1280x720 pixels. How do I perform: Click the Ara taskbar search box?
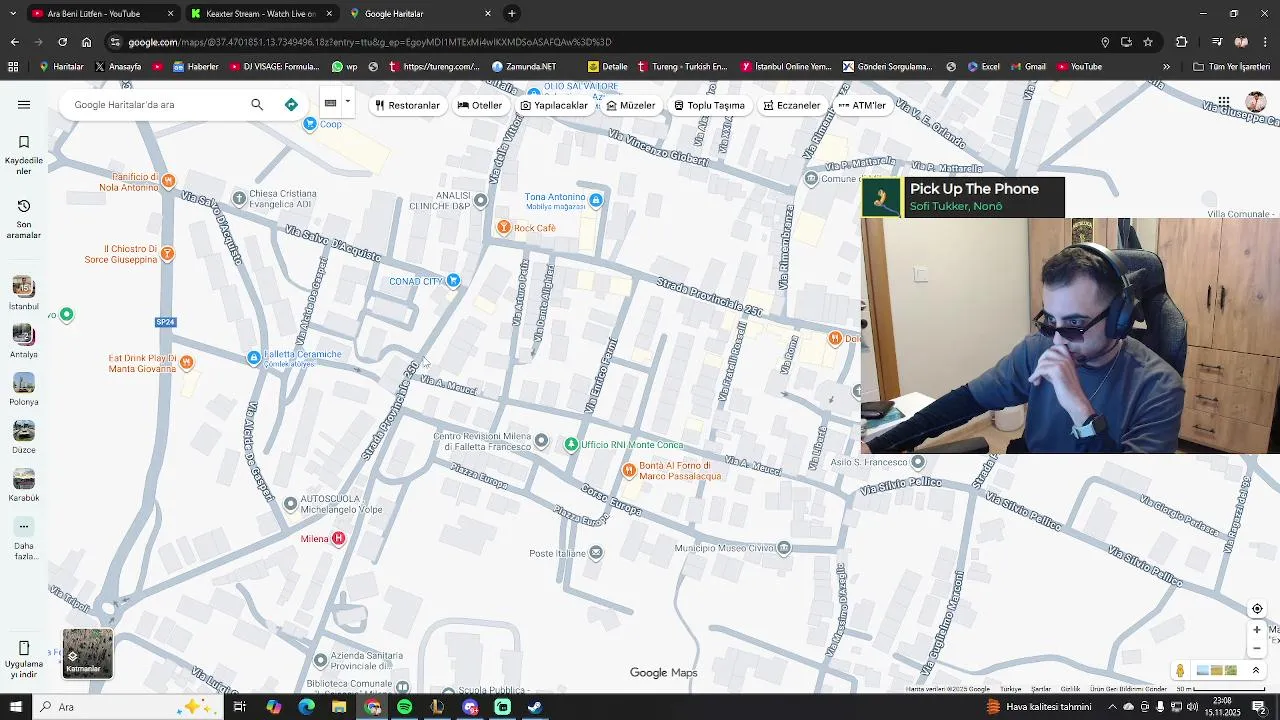(x=125, y=707)
